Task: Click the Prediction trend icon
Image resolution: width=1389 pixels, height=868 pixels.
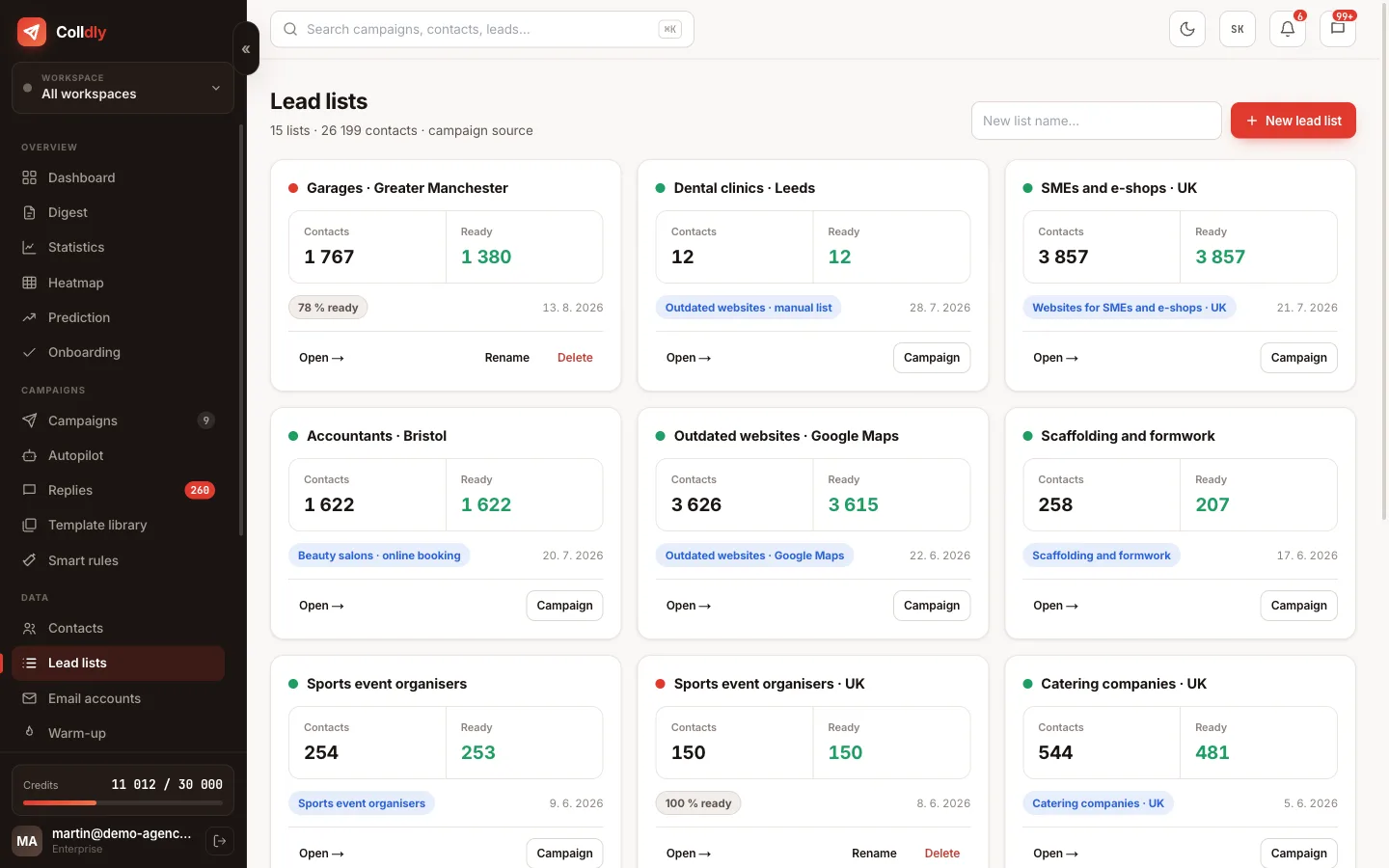Action: coord(29,317)
